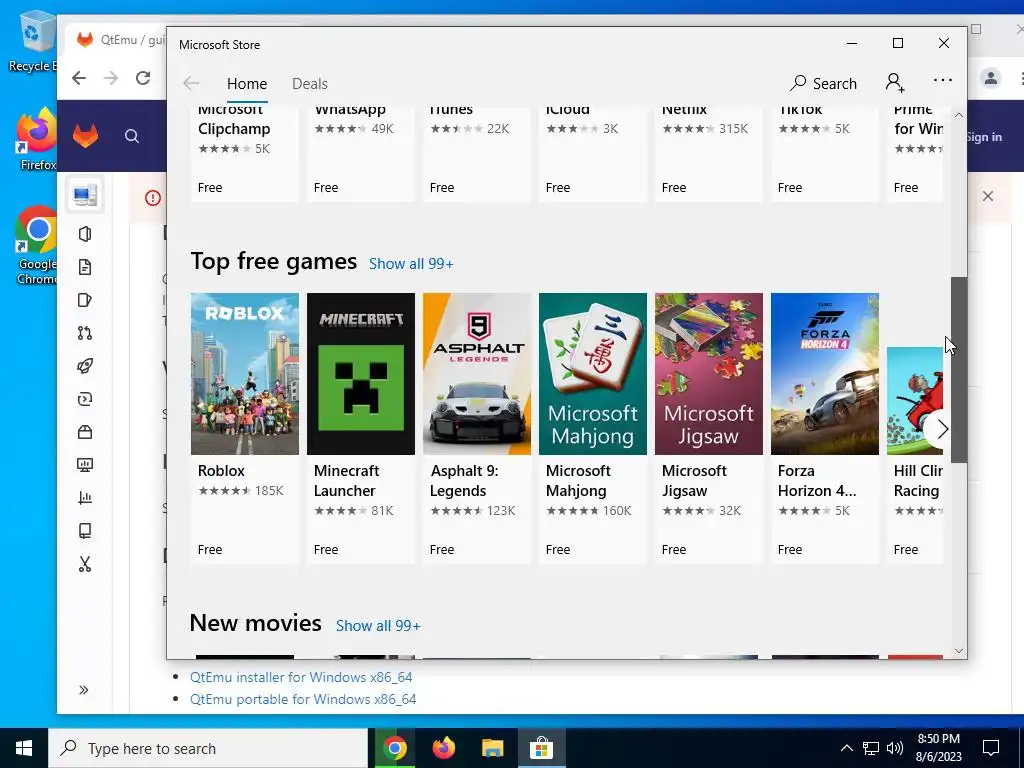The width and height of the screenshot is (1024, 768).
Task: Open Deployments icon in GitLab sidebar
Action: click(85, 399)
